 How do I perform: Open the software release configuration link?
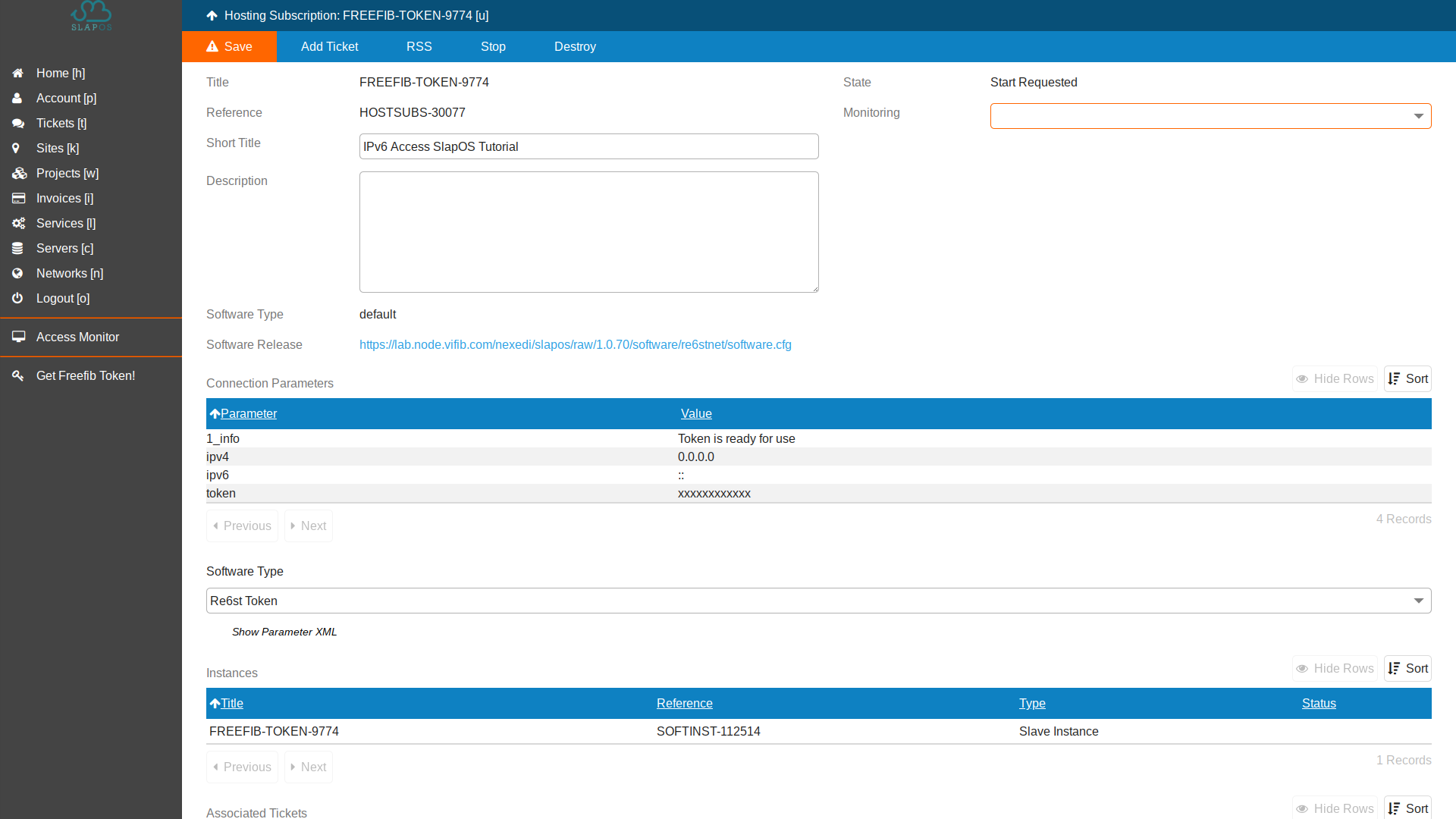pos(575,345)
